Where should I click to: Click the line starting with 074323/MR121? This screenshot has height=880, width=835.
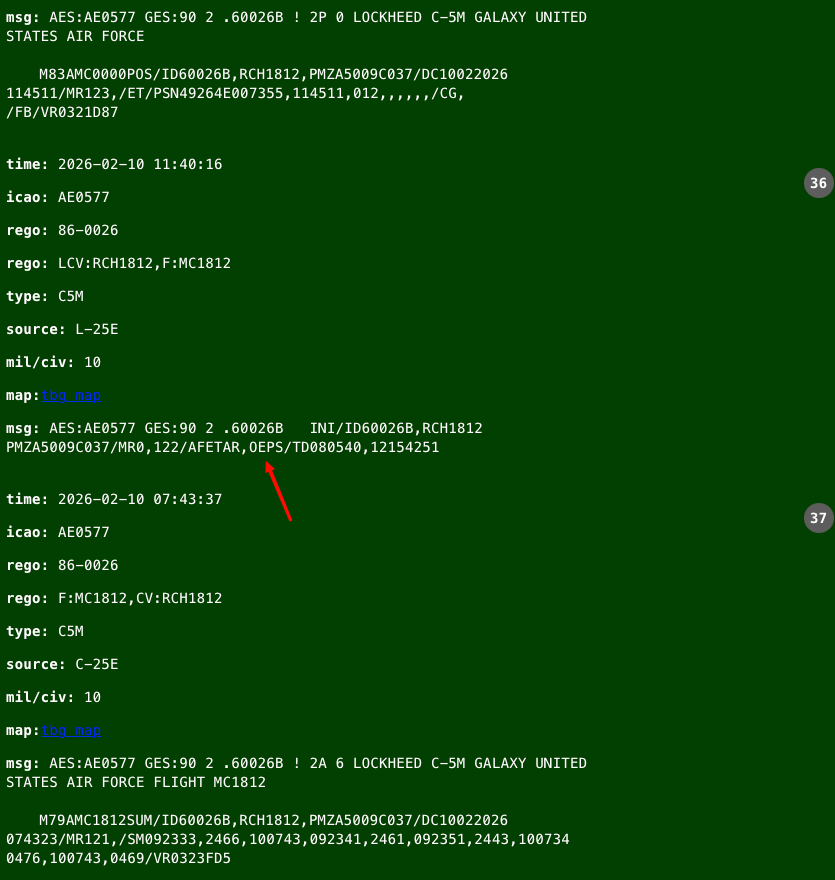[287, 840]
